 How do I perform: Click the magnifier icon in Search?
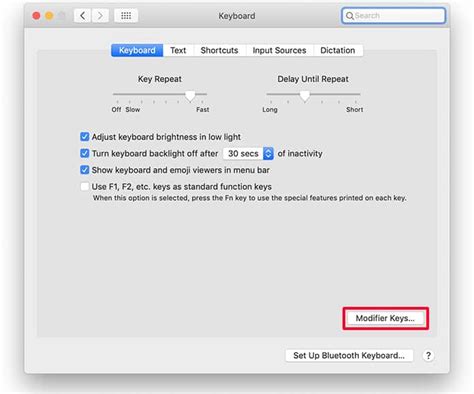[x=349, y=16]
